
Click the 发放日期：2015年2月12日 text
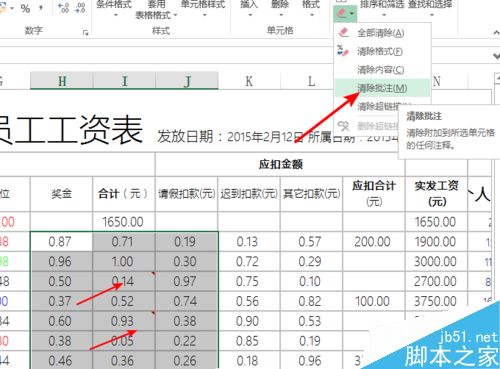[230, 137]
